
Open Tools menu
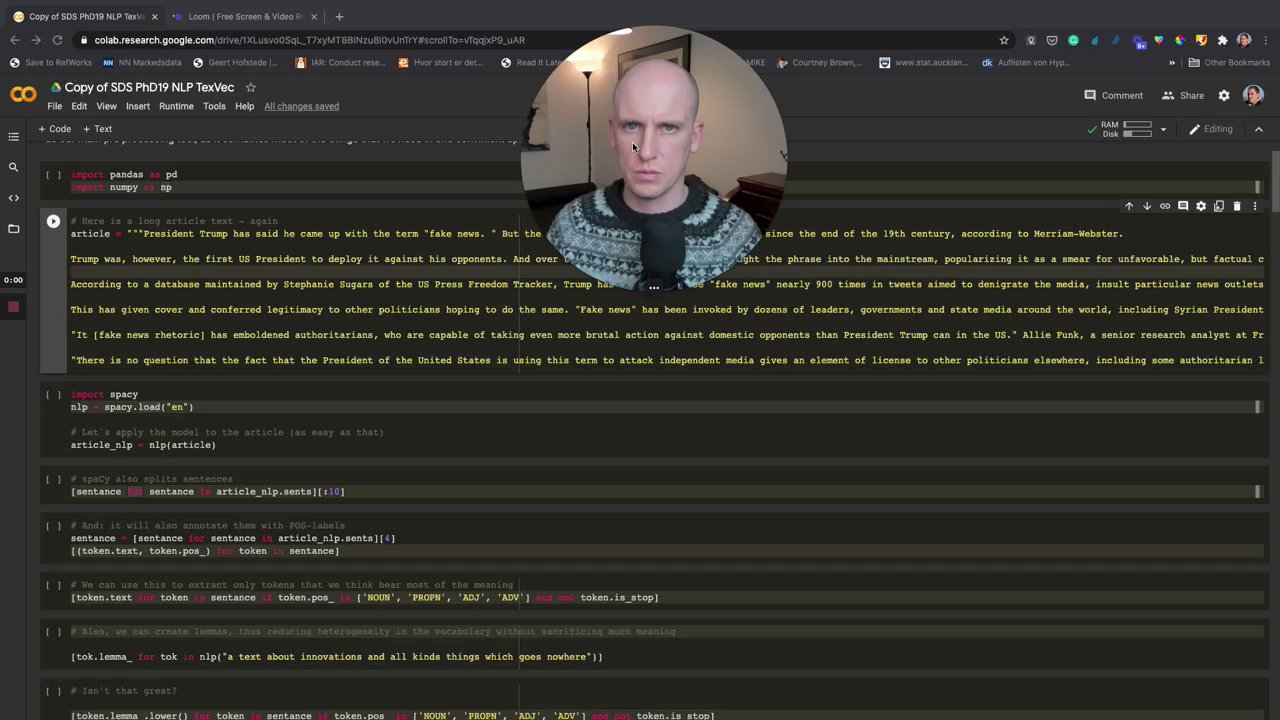click(x=214, y=106)
